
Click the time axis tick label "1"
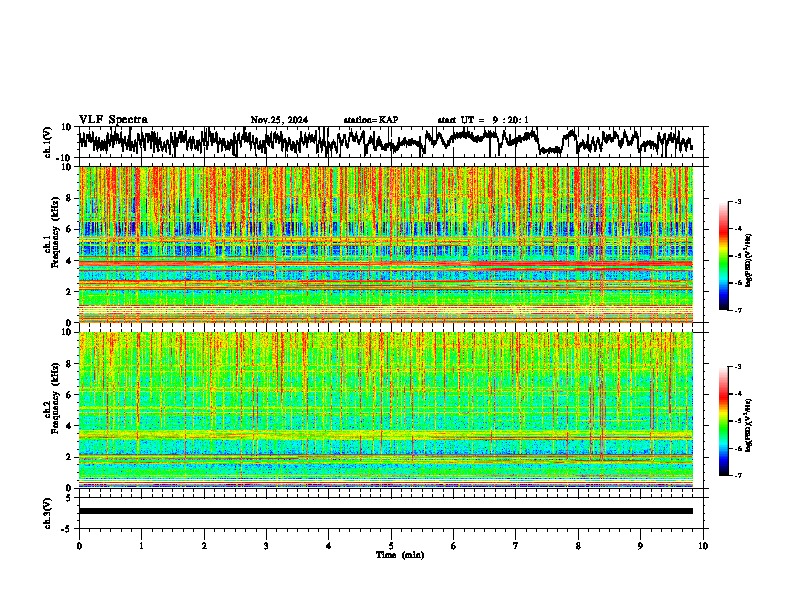(141, 546)
